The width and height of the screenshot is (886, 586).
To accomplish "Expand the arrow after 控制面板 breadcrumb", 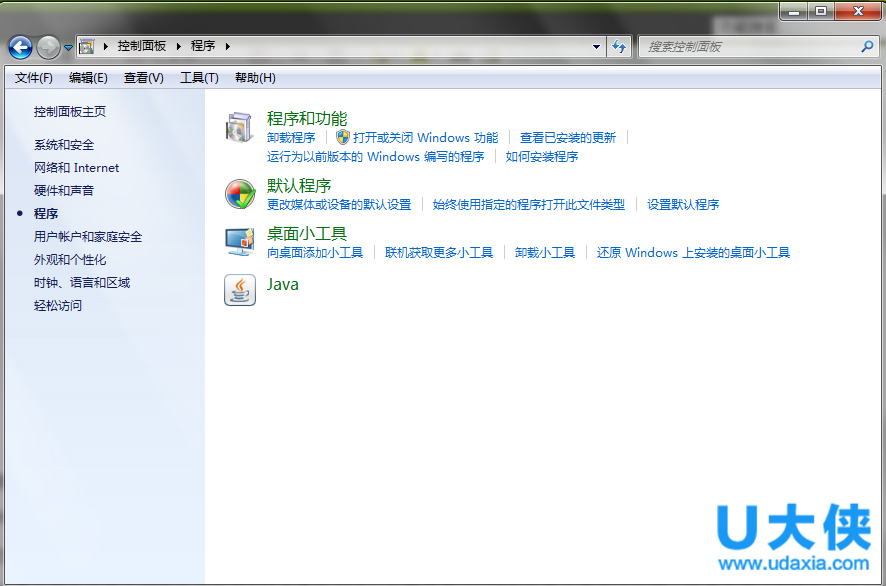I will click(180, 47).
